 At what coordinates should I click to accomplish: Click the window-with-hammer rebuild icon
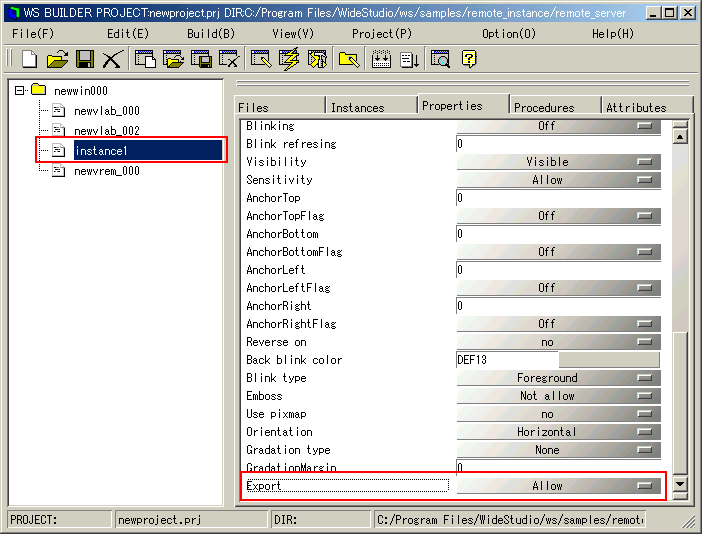[317, 59]
